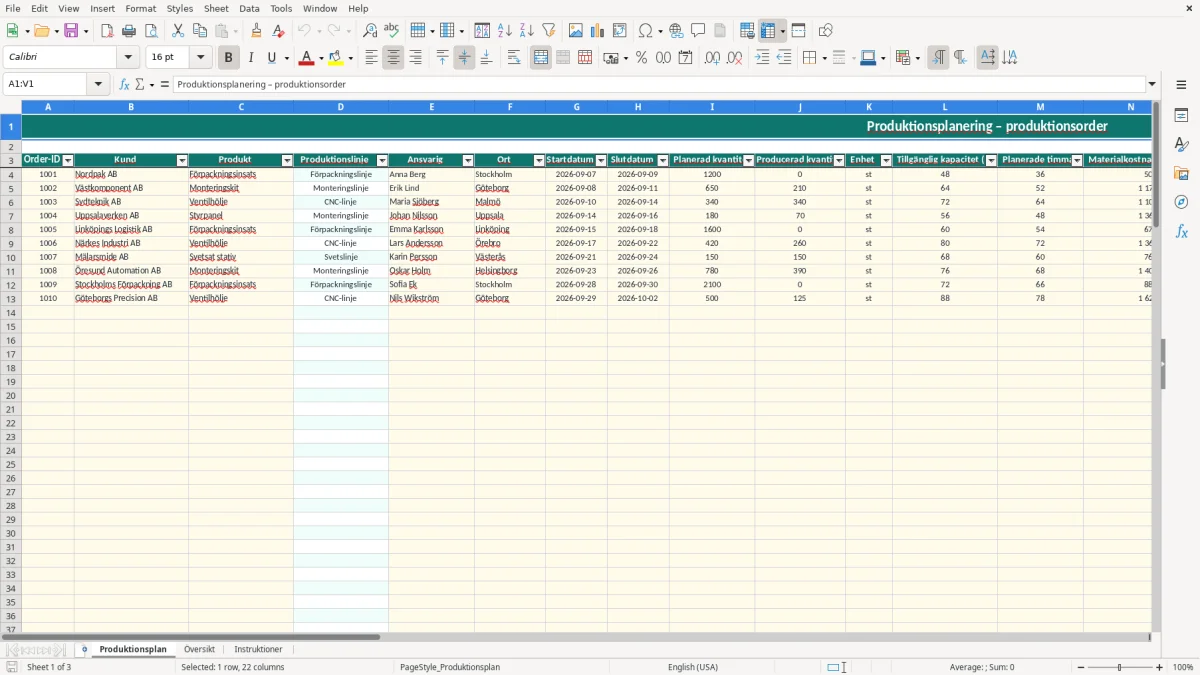Click the Copy icon
This screenshot has width=1200, height=675.
tap(200, 31)
